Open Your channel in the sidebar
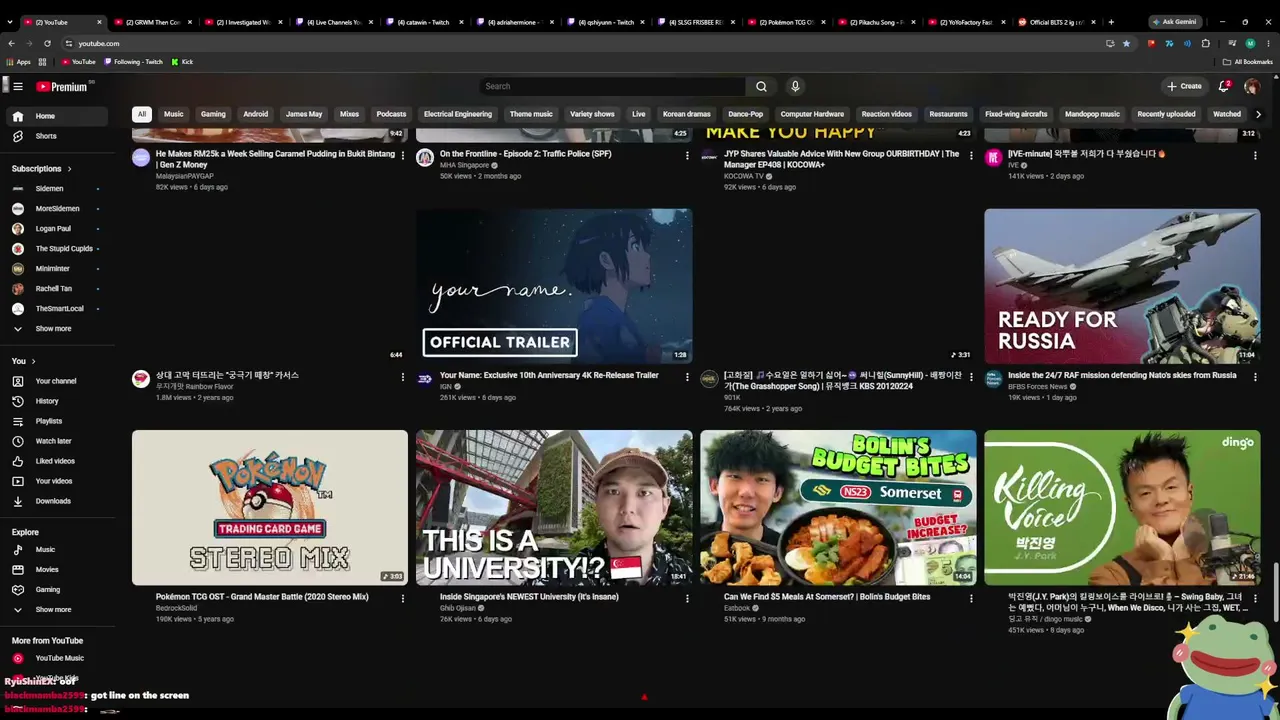The width and height of the screenshot is (1280, 720). 56,381
